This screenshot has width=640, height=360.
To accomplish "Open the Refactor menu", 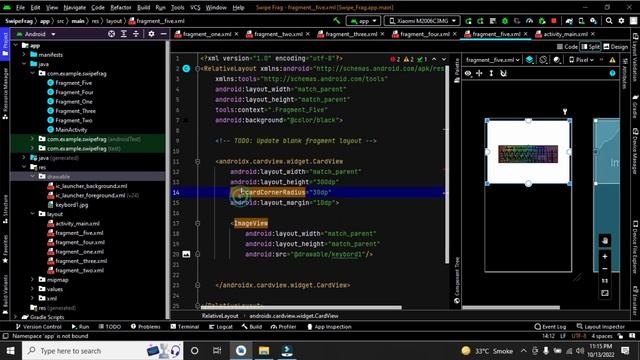I will [x=121, y=7].
